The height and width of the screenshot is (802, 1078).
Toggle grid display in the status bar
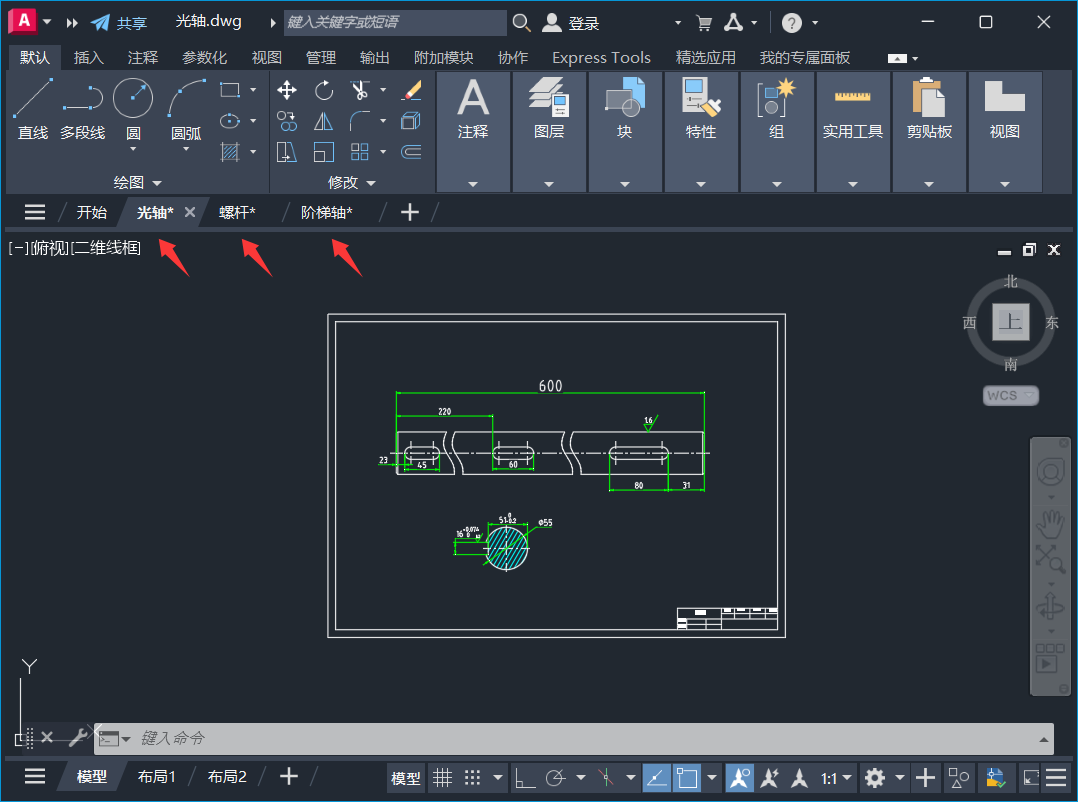tap(443, 777)
